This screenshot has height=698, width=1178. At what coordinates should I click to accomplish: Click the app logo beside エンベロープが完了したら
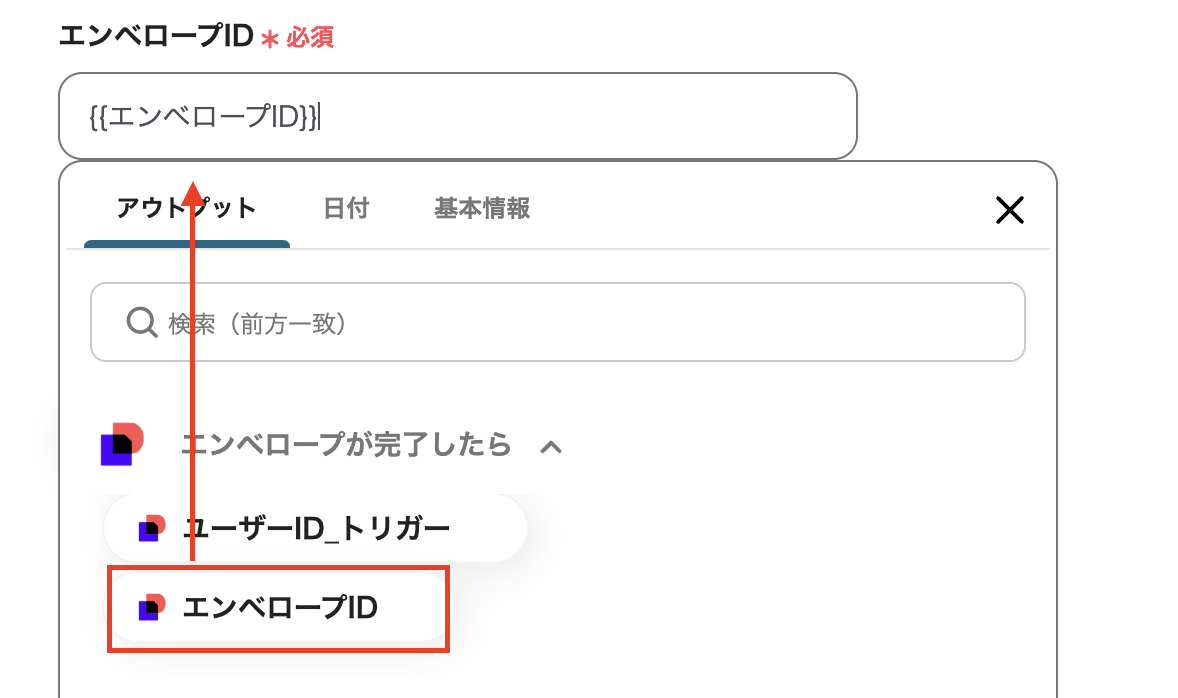click(122, 444)
